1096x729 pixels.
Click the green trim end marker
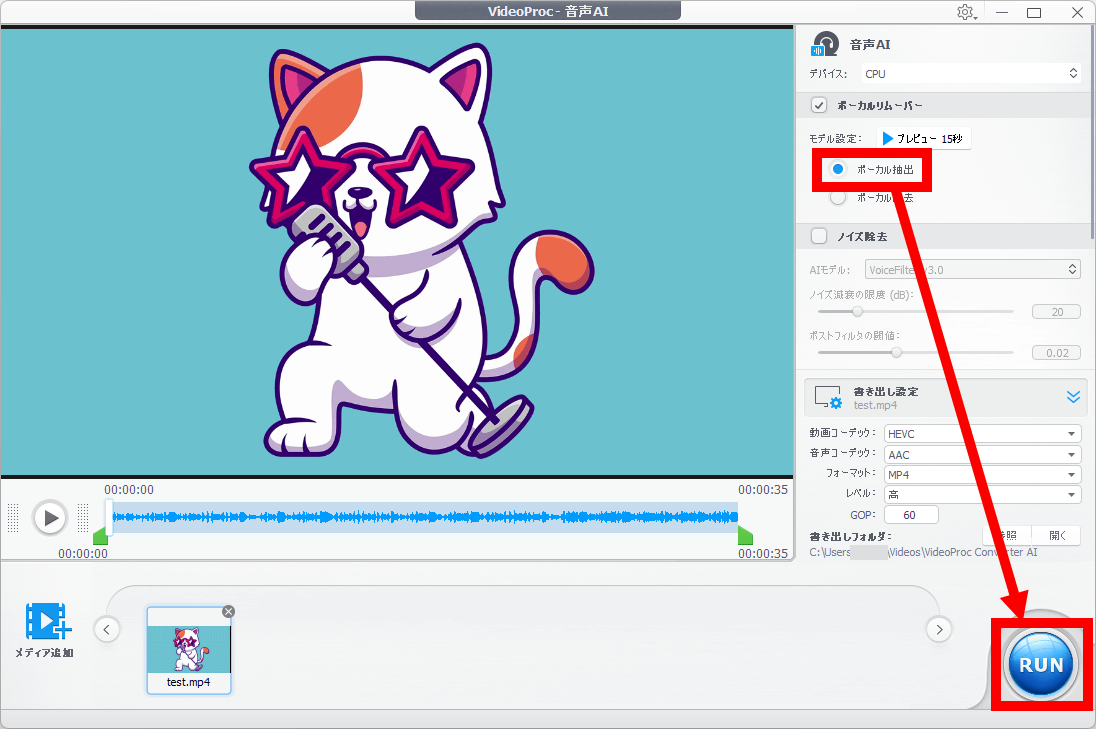pyautogui.click(x=745, y=537)
